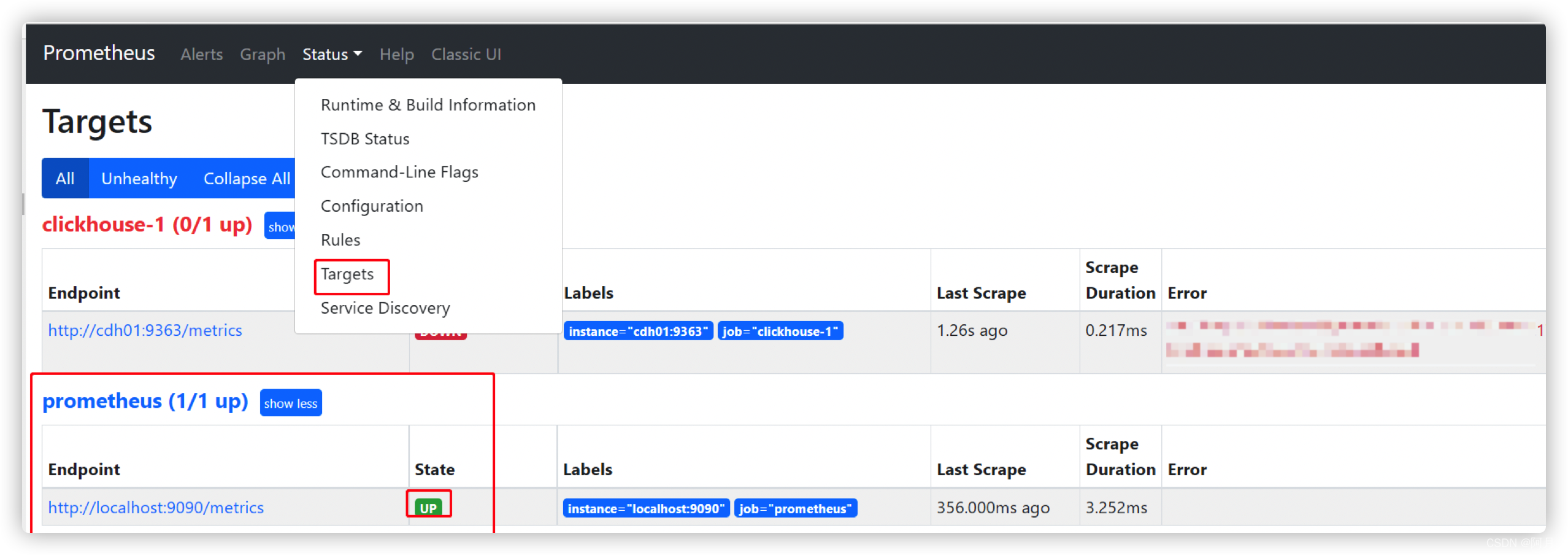The width and height of the screenshot is (1568, 555).
Task: Open the Alerts page
Action: tap(201, 55)
